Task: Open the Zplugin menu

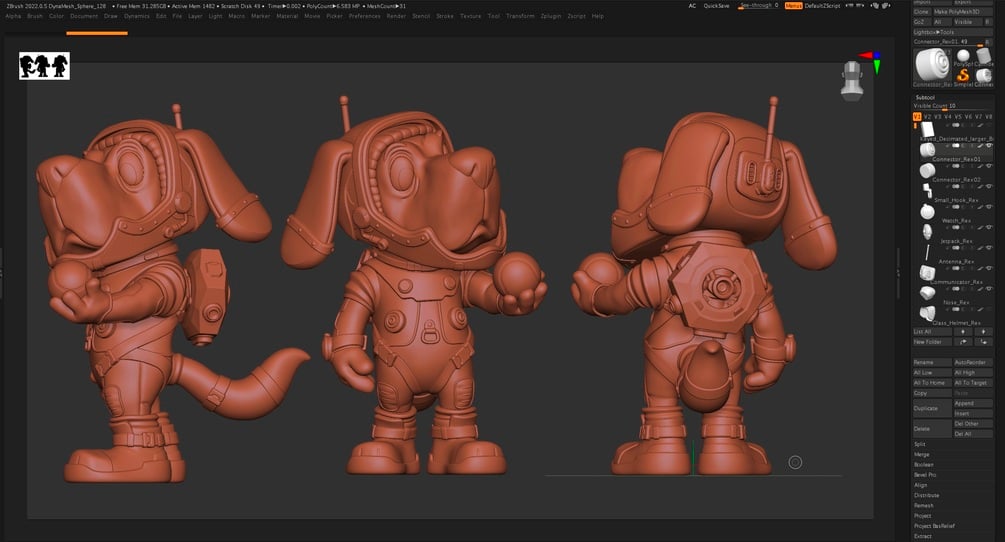Action: (x=551, y=16)
